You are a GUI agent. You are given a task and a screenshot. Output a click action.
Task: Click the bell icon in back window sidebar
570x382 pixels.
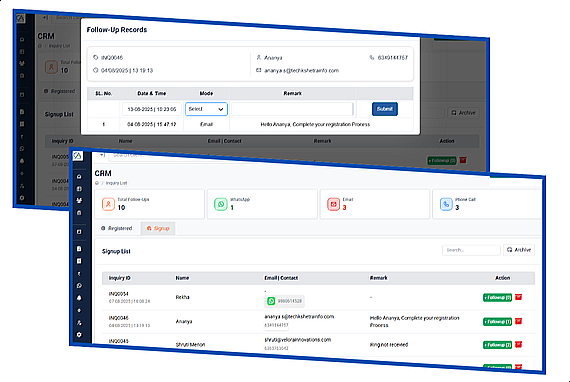22,161
